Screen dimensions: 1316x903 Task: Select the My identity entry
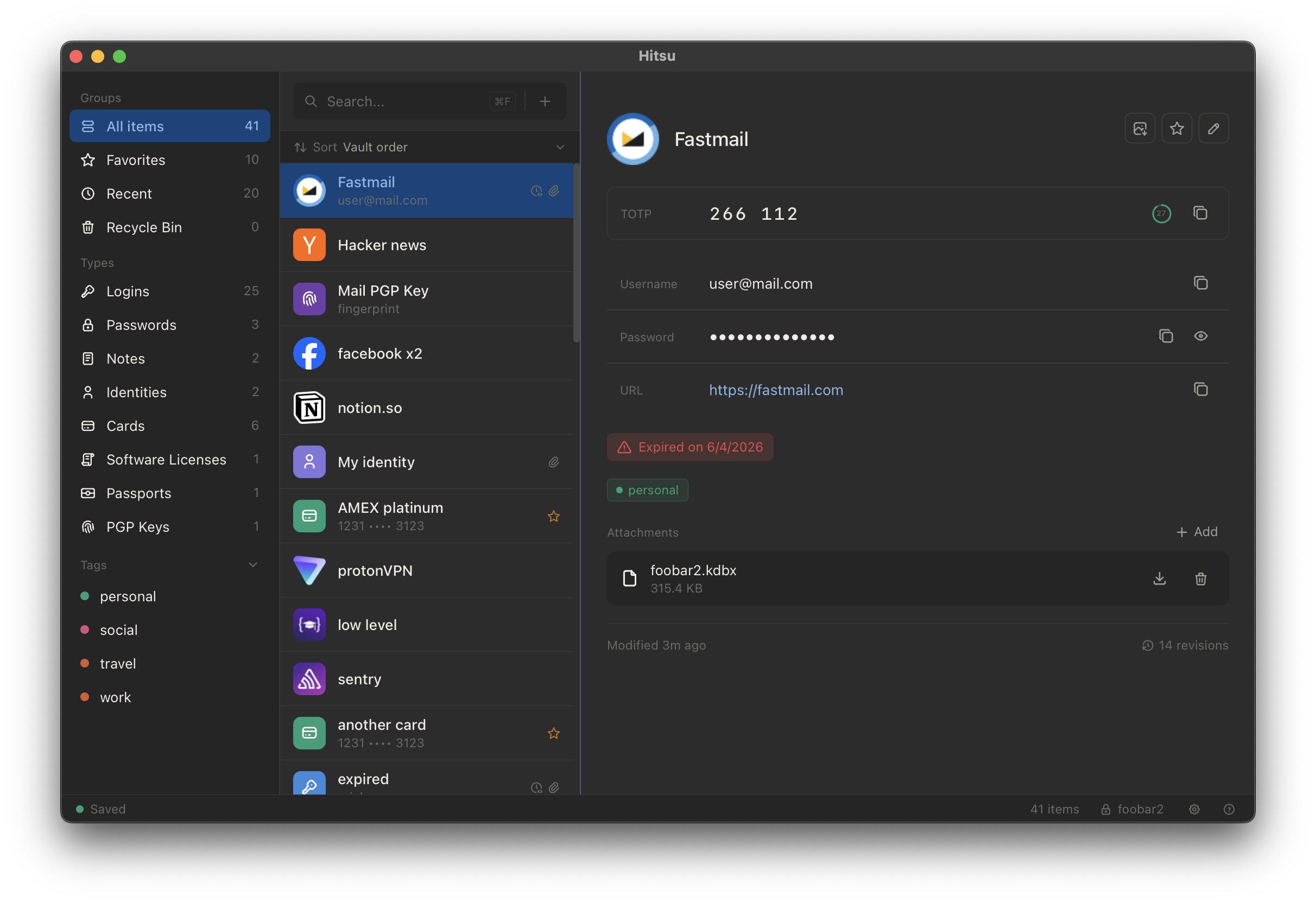(426, 462)
